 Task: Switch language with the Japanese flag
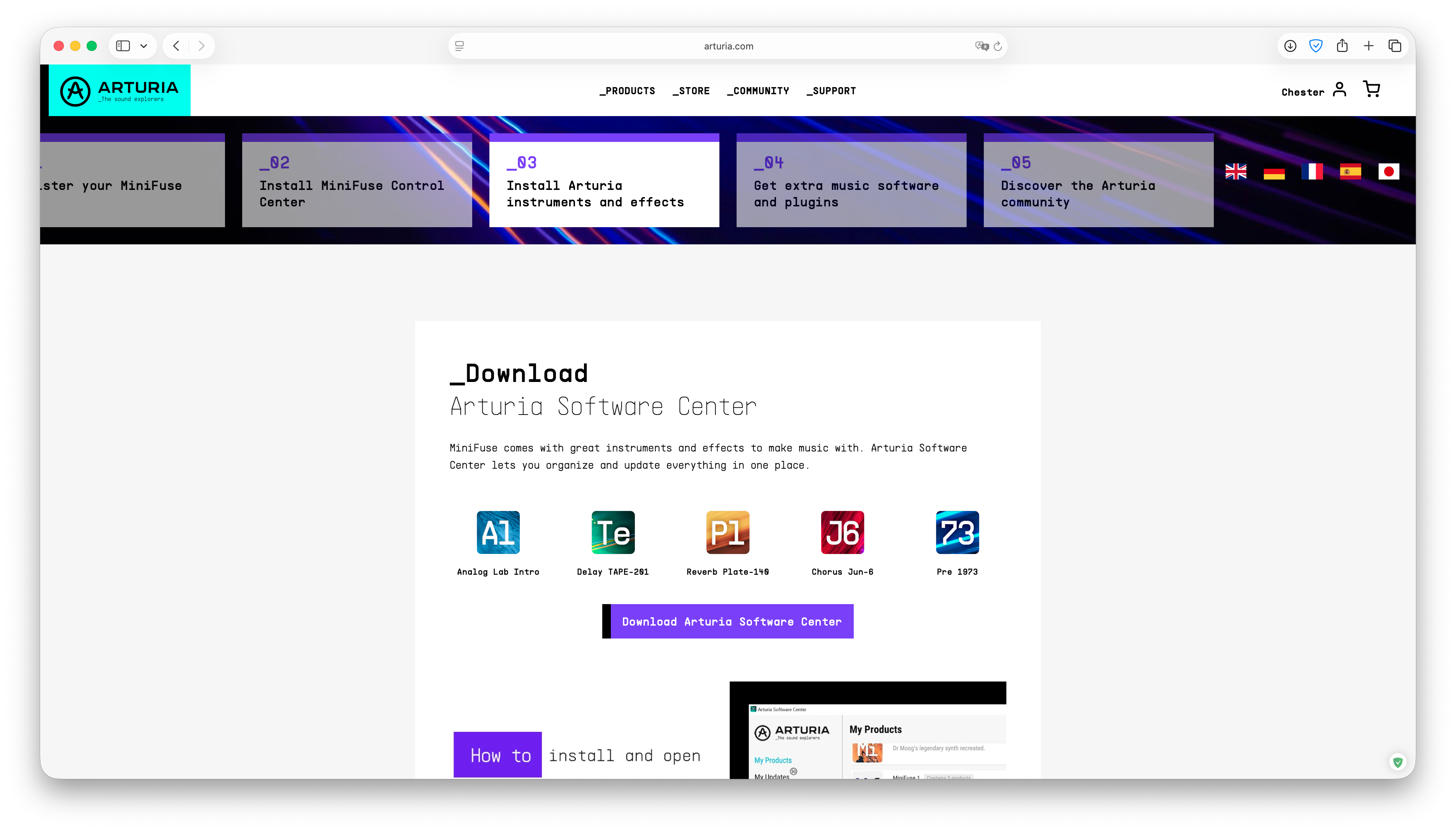[1389, 171]
